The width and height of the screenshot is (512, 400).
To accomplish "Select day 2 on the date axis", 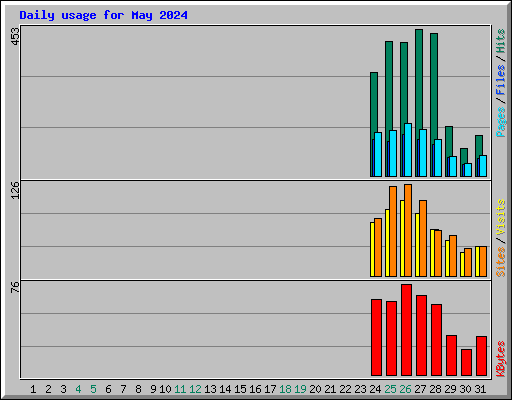I will (x=48, y=389).
